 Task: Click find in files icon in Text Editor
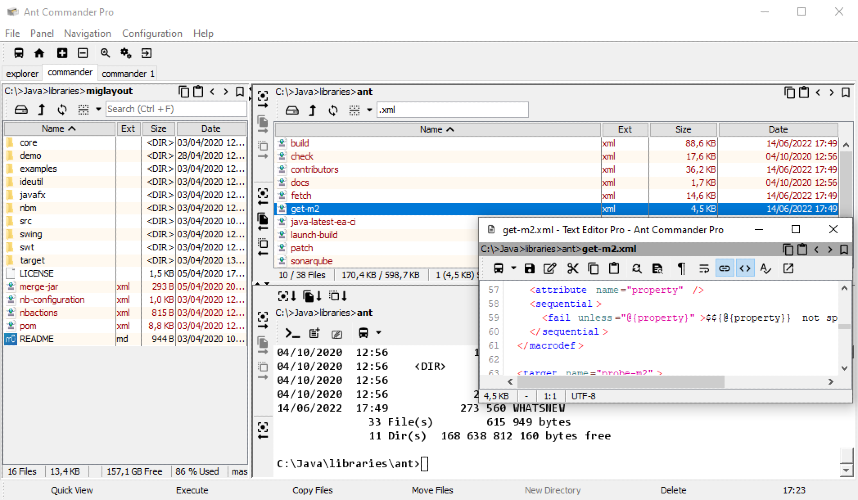pos(657,269)
